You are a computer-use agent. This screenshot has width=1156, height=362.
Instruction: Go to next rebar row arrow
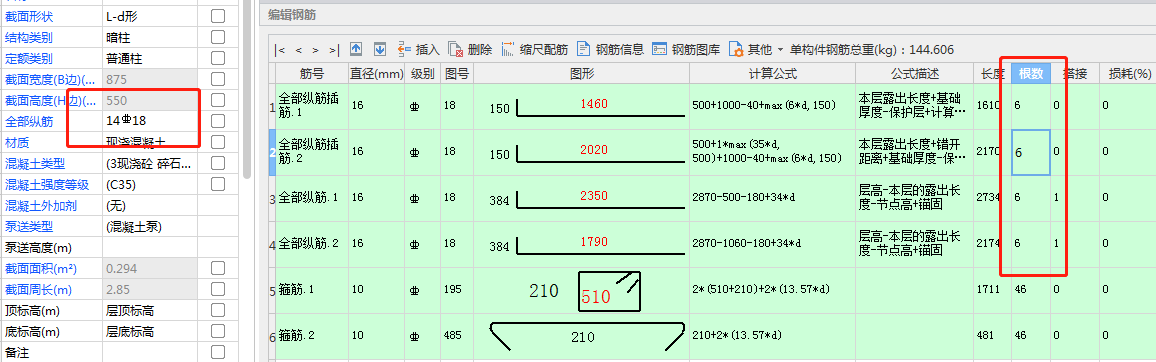pos(316,50)
